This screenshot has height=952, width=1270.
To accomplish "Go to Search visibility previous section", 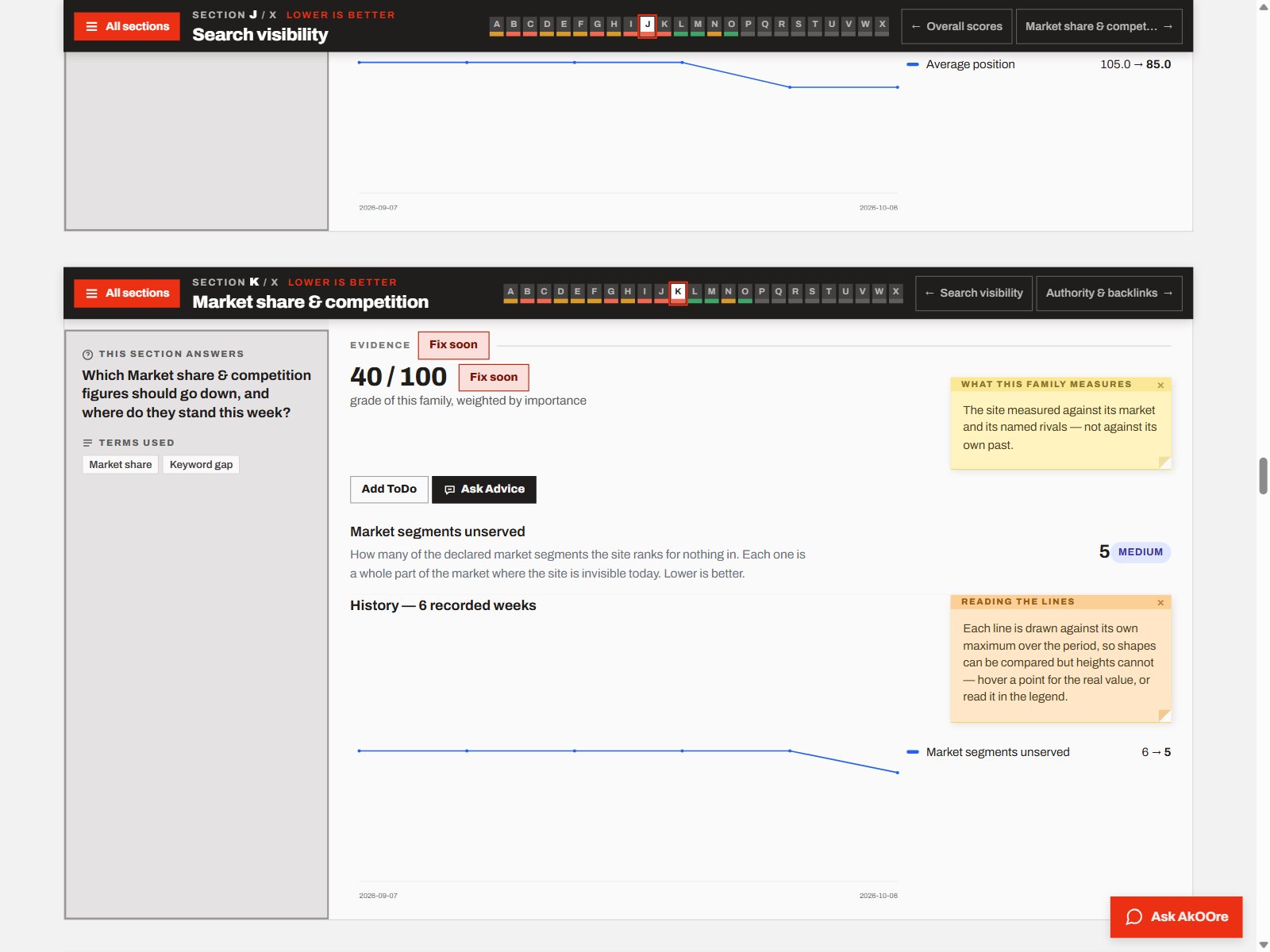I will click(x=974, y=293).
